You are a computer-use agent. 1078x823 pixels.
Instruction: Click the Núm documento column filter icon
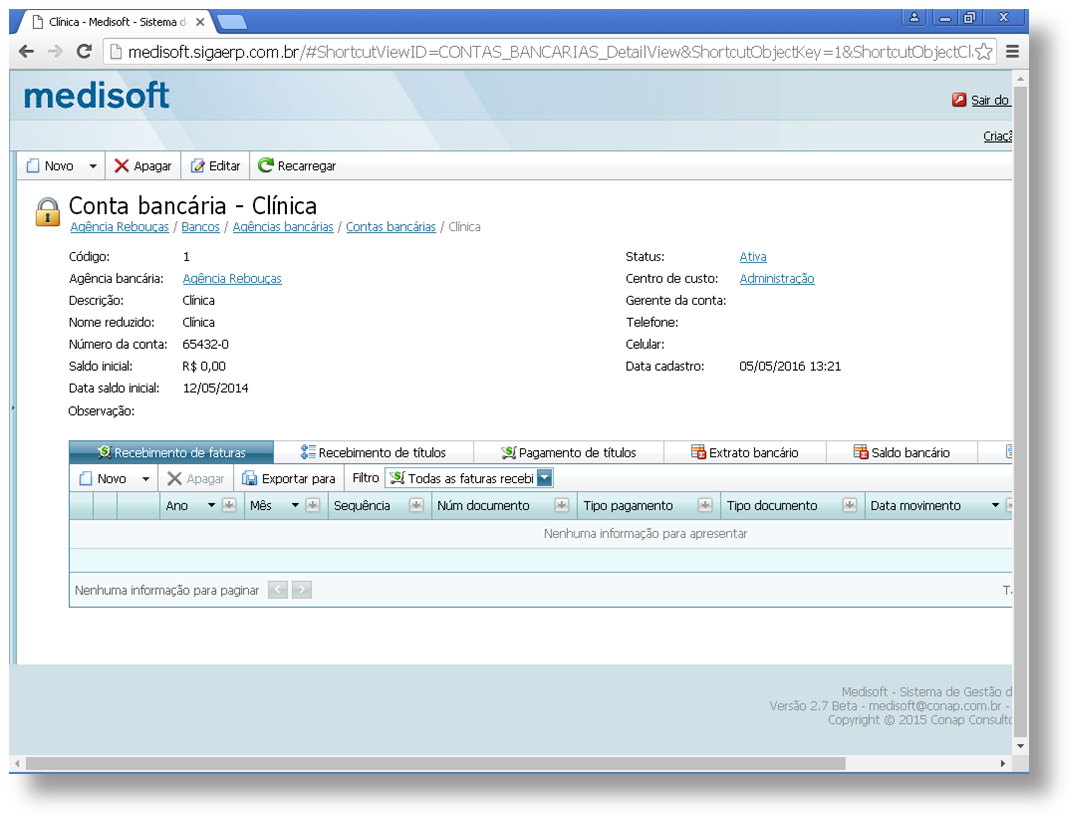tap(562, 505)
